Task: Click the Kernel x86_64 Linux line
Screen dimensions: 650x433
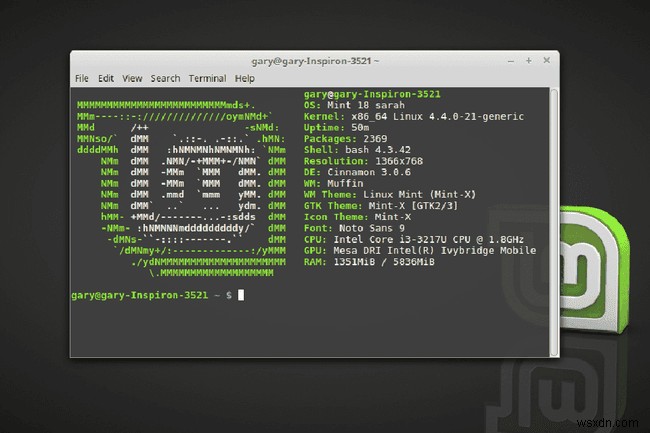Action: tap(414, 116)
